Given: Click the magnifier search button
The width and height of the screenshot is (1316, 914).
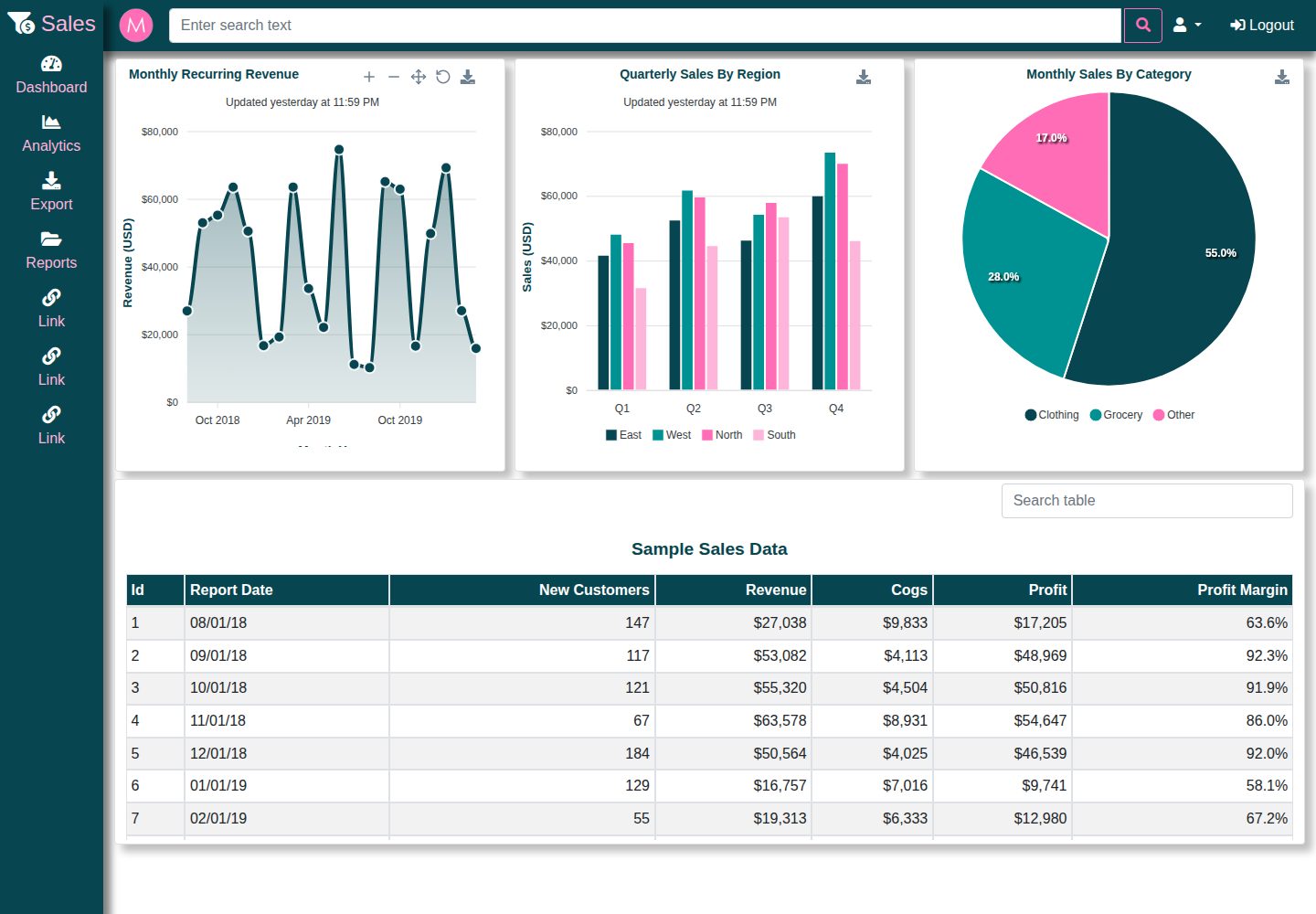Looking at the screenshot, I should [x=1142, y=26].
